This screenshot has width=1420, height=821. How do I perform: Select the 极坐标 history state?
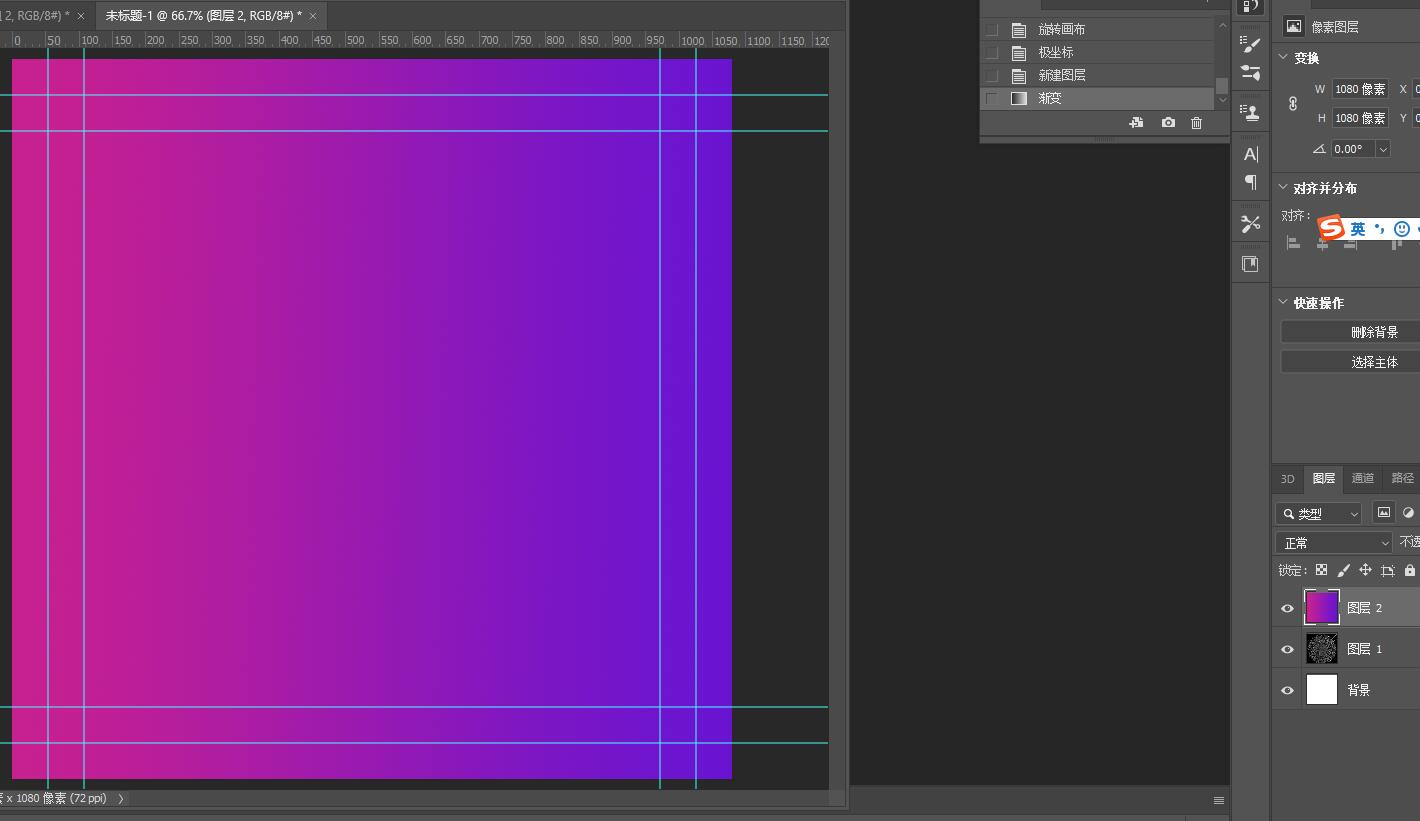click(1098, 52)
